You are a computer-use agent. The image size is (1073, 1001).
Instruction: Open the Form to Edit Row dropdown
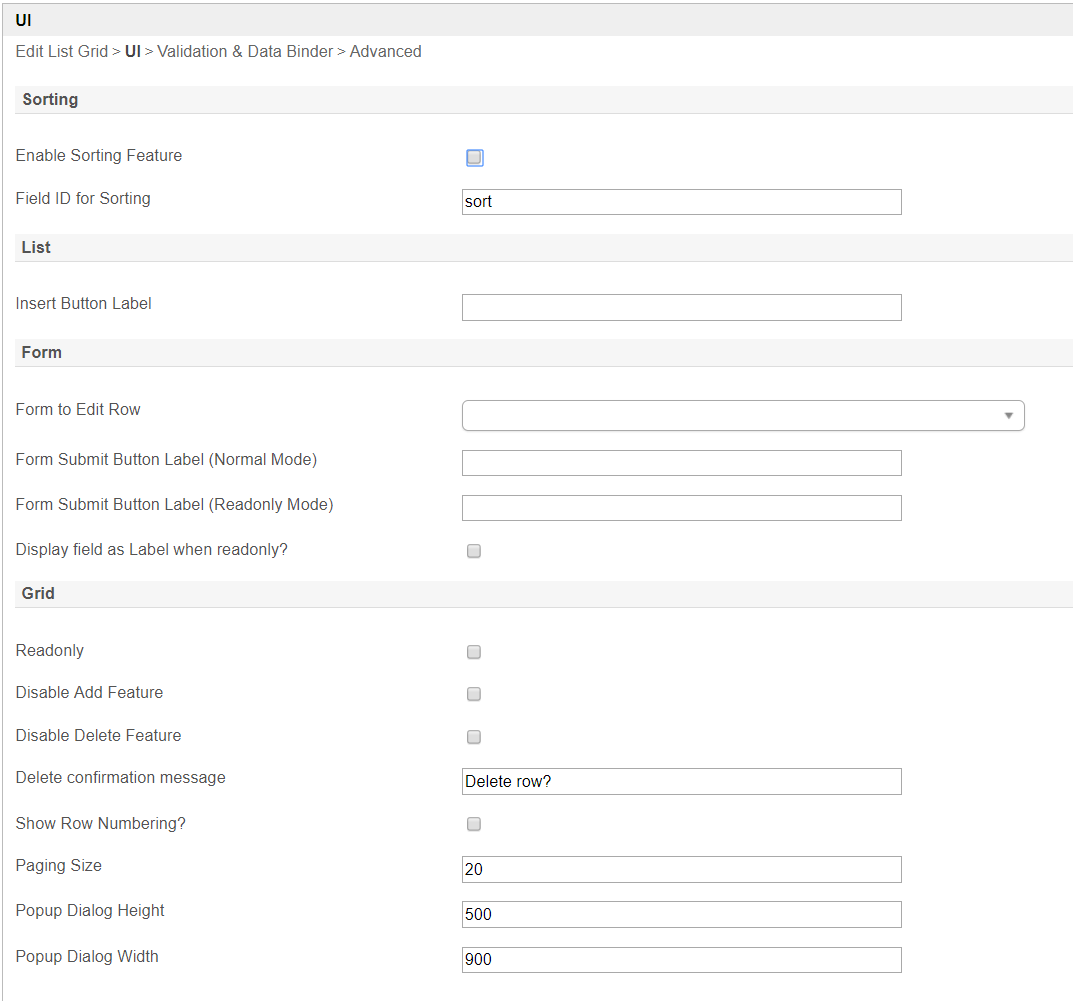[742, 415]
